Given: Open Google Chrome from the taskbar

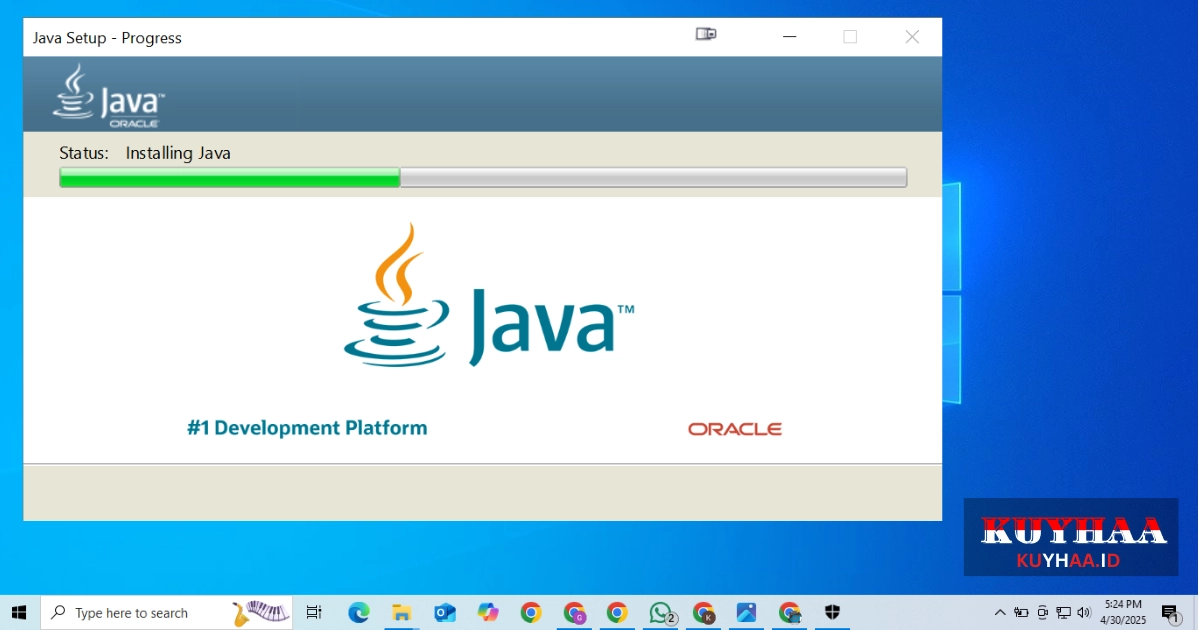Looking at the screenshot, I should pos(531,612).
